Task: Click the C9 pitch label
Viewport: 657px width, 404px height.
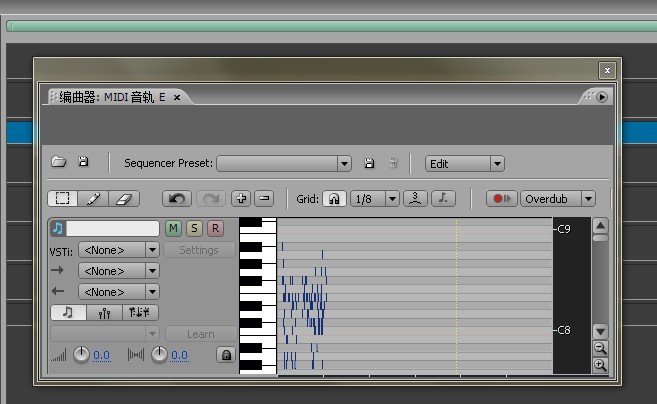Action: click(x=564, y=229)
